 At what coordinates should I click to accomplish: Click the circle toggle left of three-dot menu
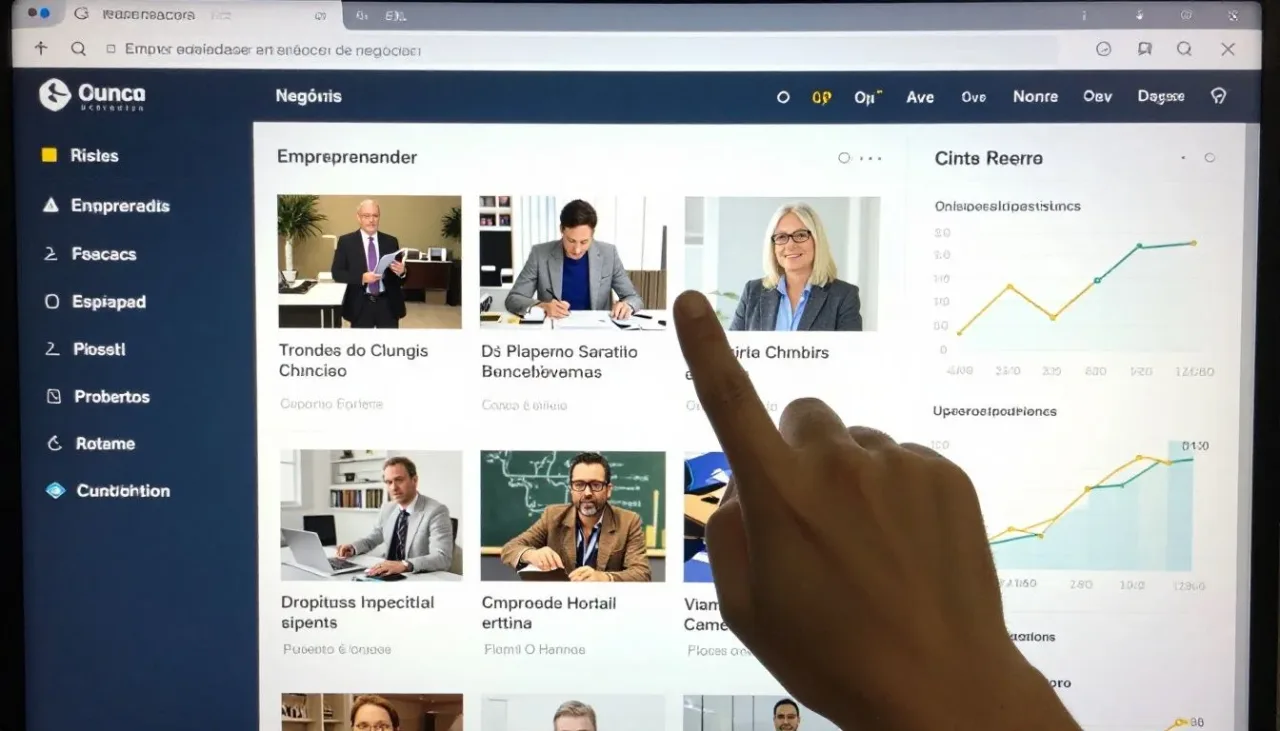click(x=844, y=158)
